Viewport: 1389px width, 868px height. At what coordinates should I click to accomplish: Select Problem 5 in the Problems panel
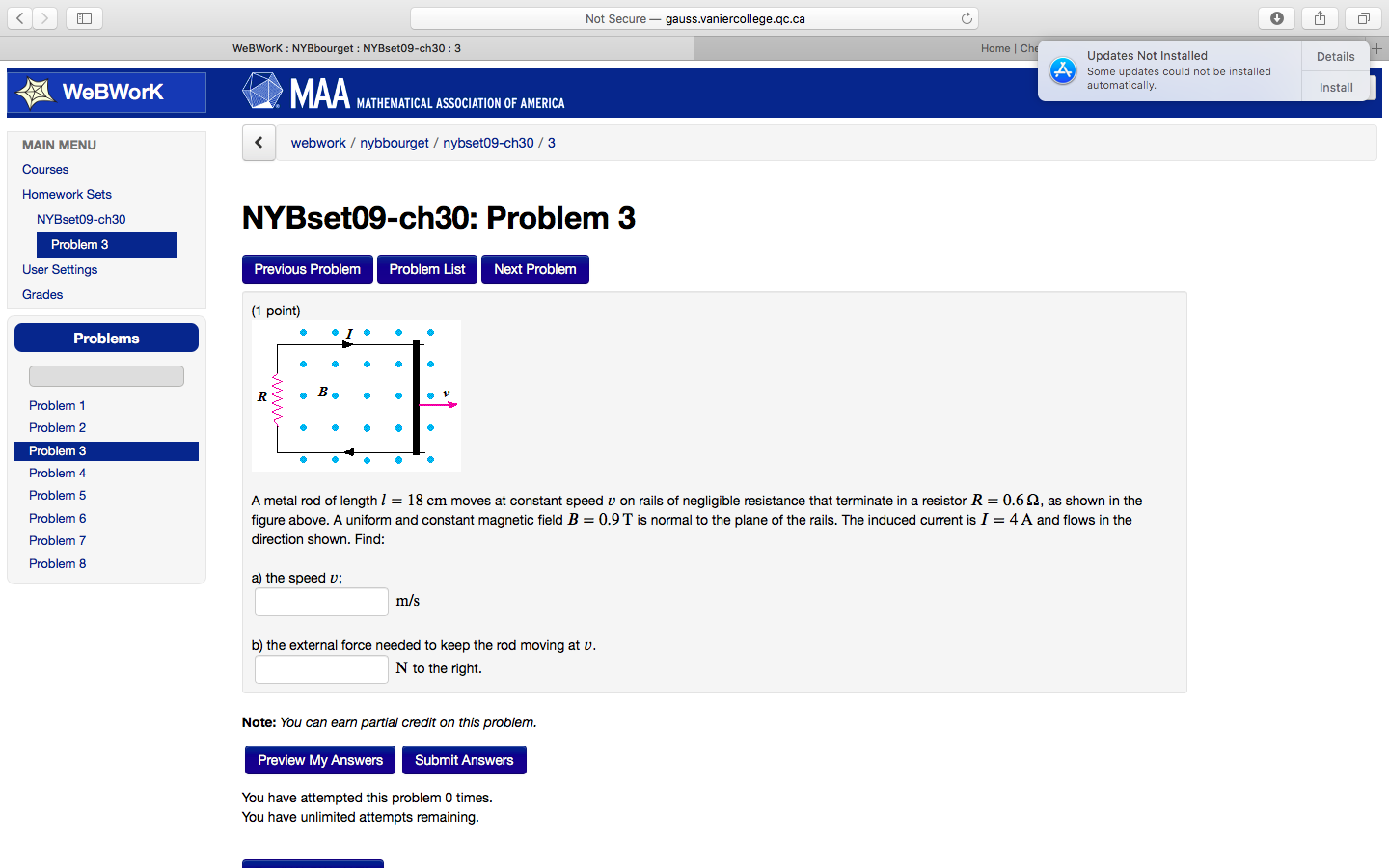[57, 495]
